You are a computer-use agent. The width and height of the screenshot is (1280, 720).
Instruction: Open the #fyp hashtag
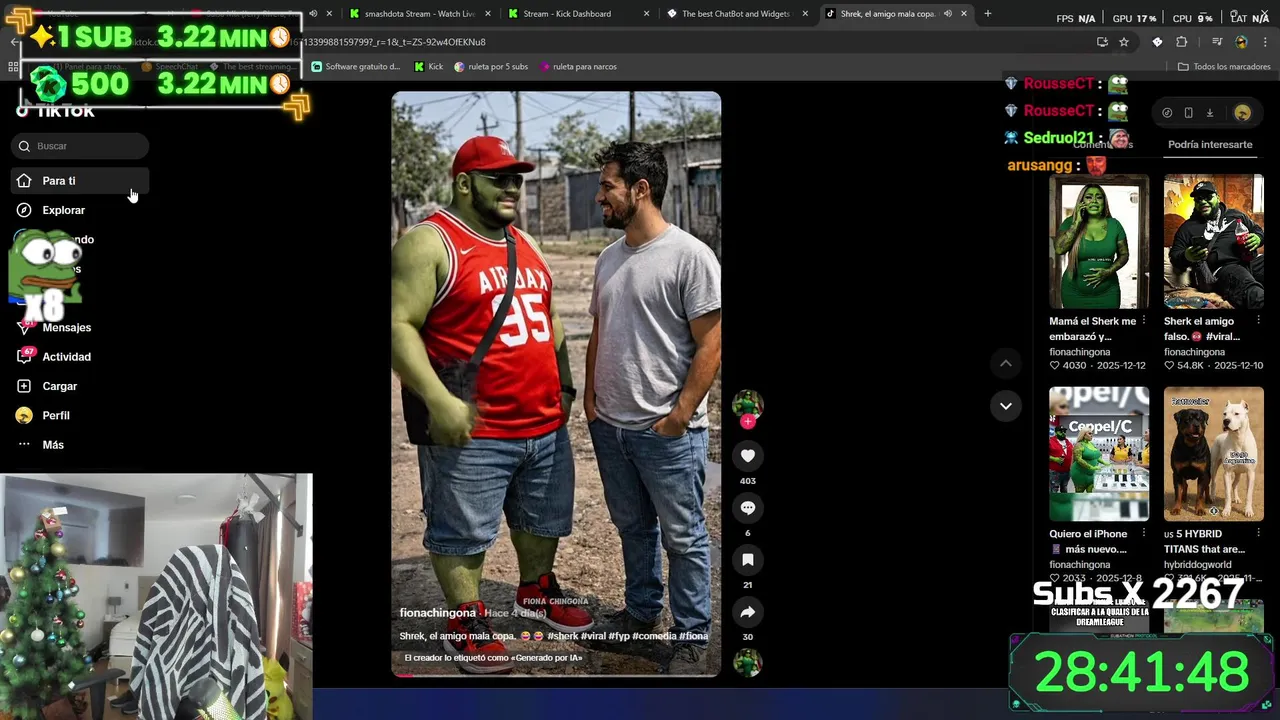617,636
